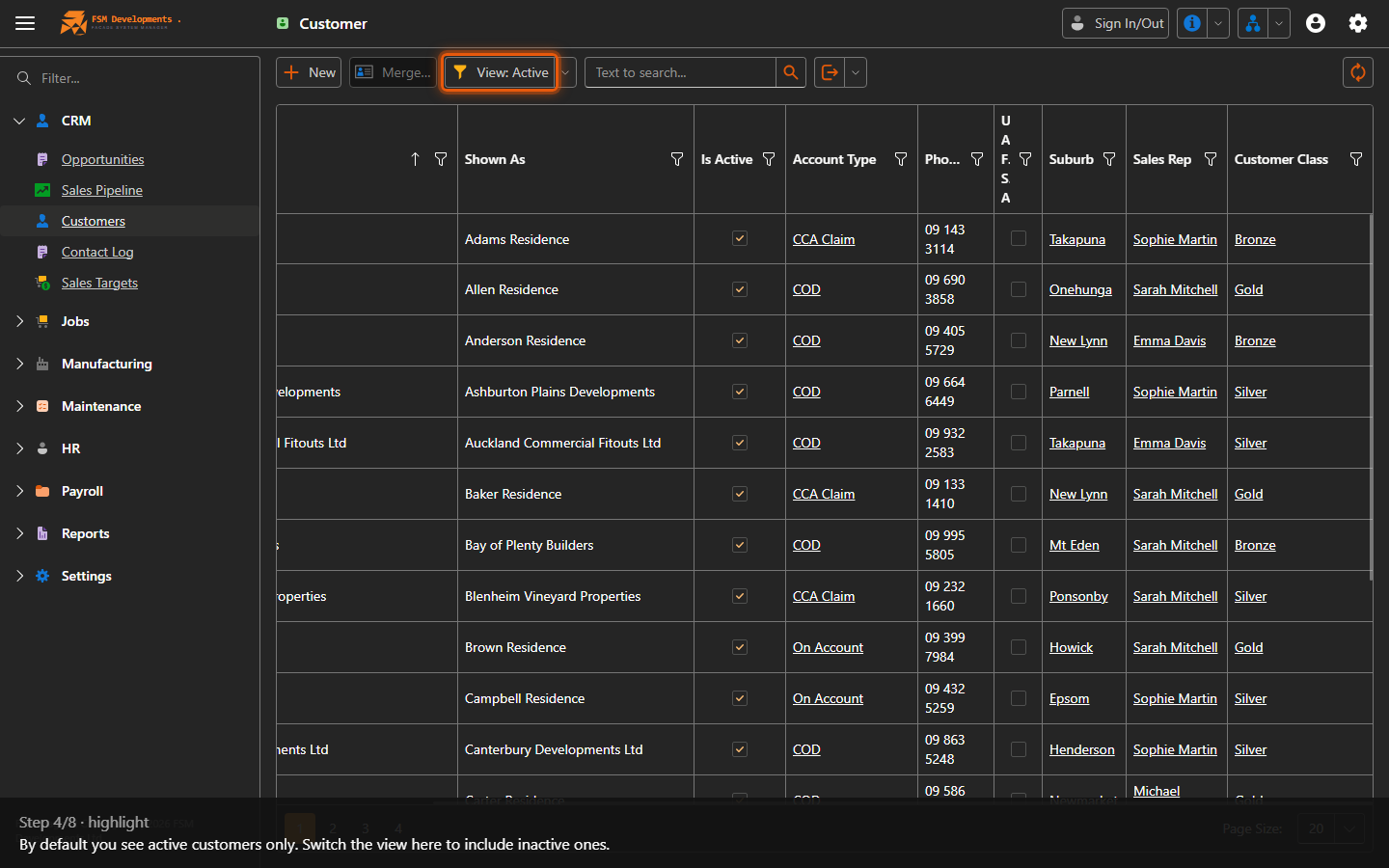Viewport: 1389px width, 868px height.
Task: Click the Contact Log sidebar icon
Action: [x=42, y=252]
